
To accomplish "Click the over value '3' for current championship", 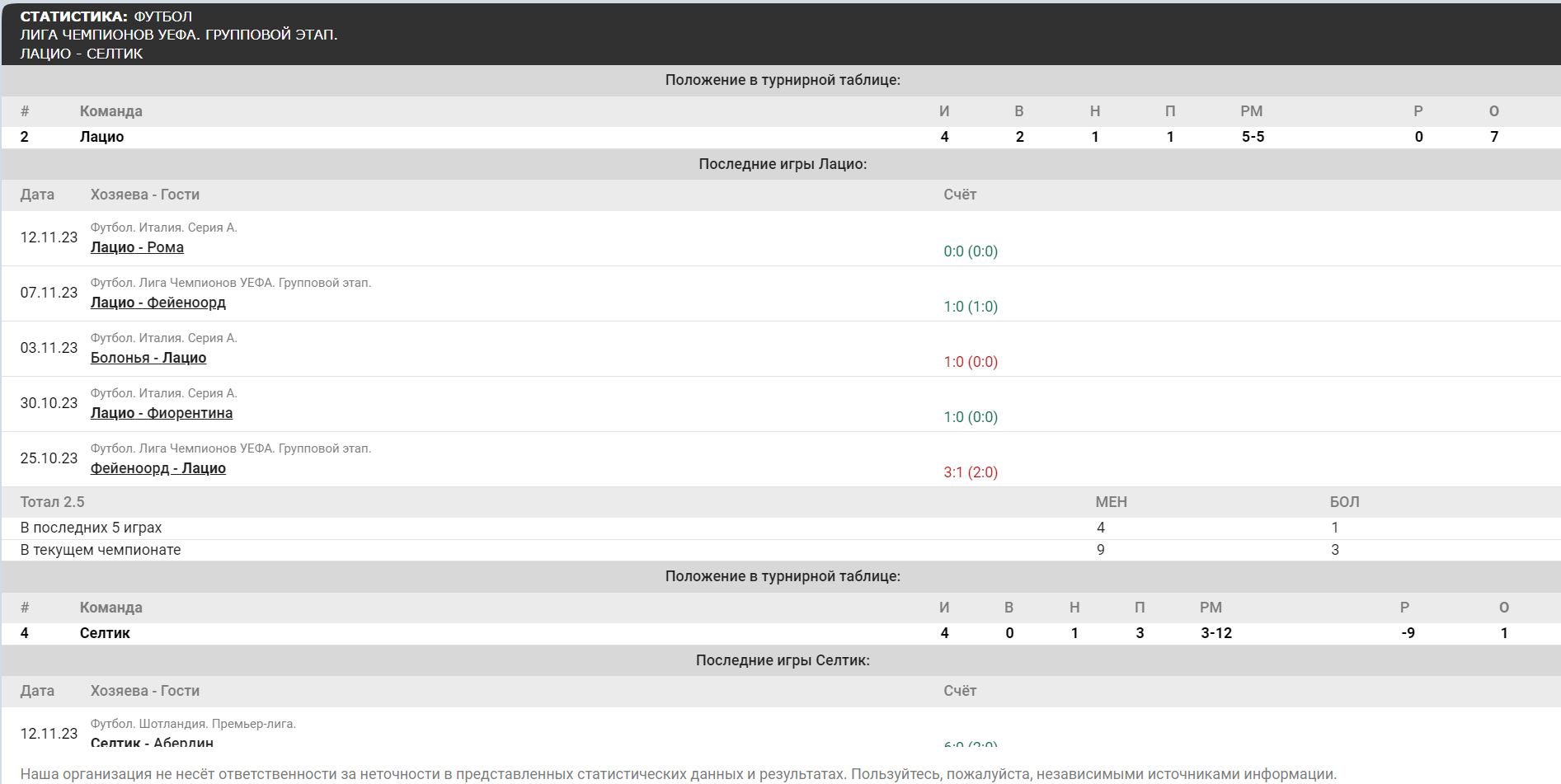I will [1335, 550].
